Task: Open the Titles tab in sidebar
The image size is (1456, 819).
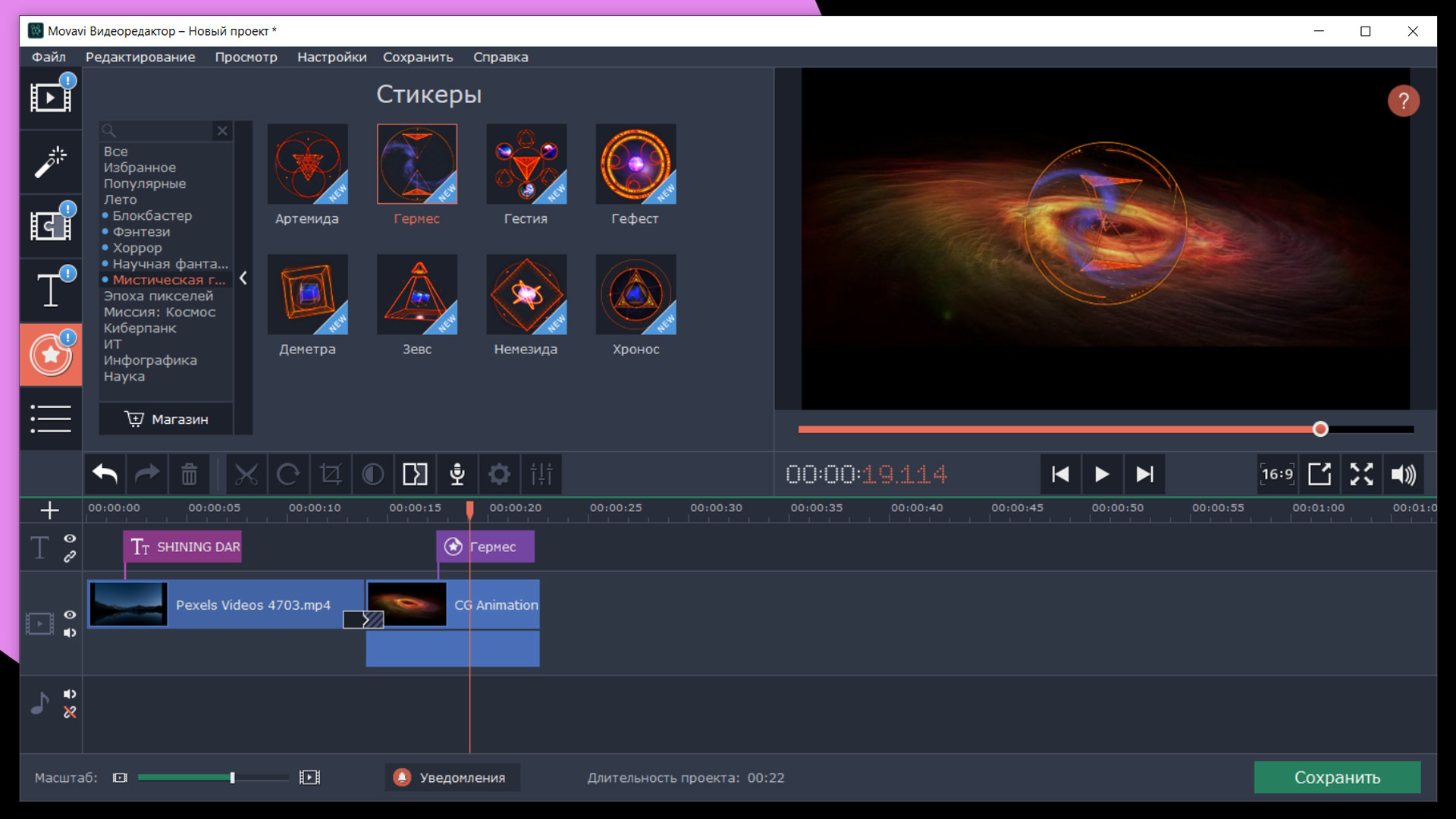Action: click(51, 290)
